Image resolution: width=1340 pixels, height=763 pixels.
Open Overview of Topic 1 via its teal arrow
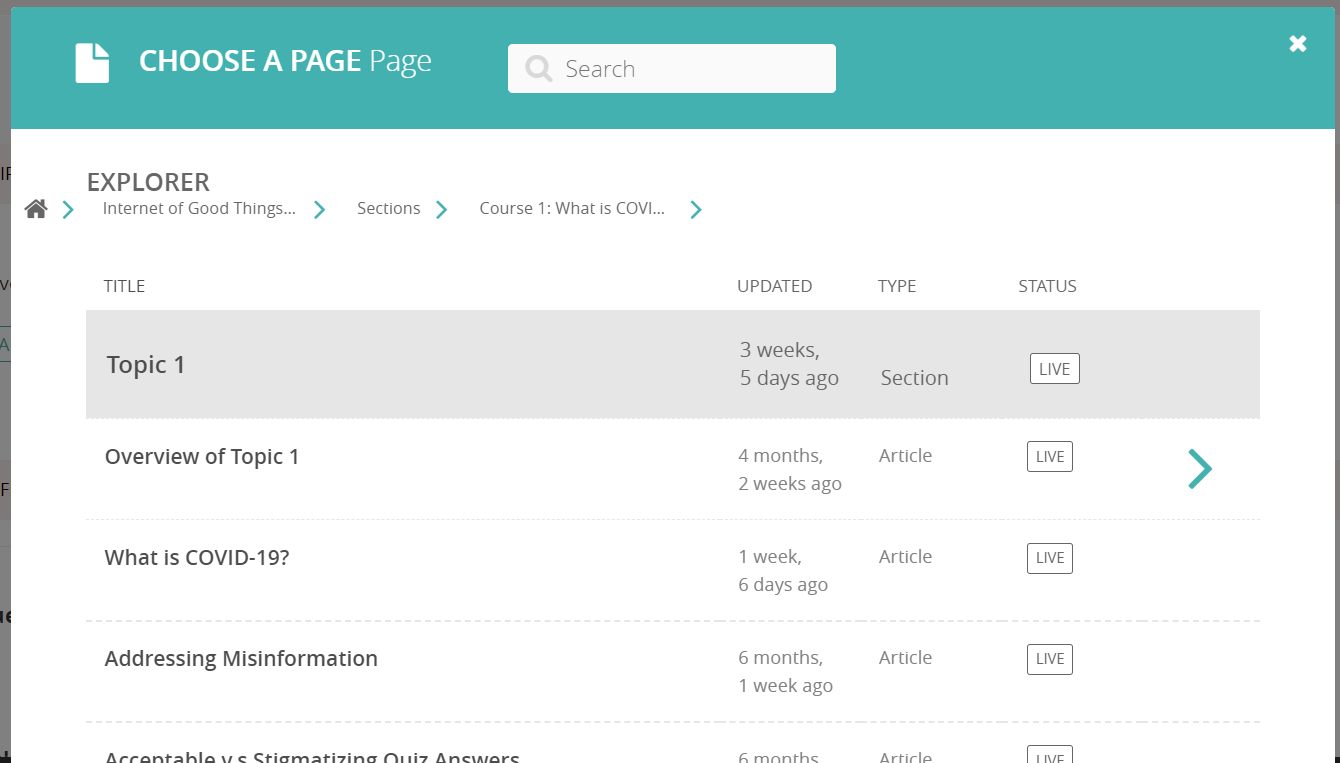(x=1199, y=468)
